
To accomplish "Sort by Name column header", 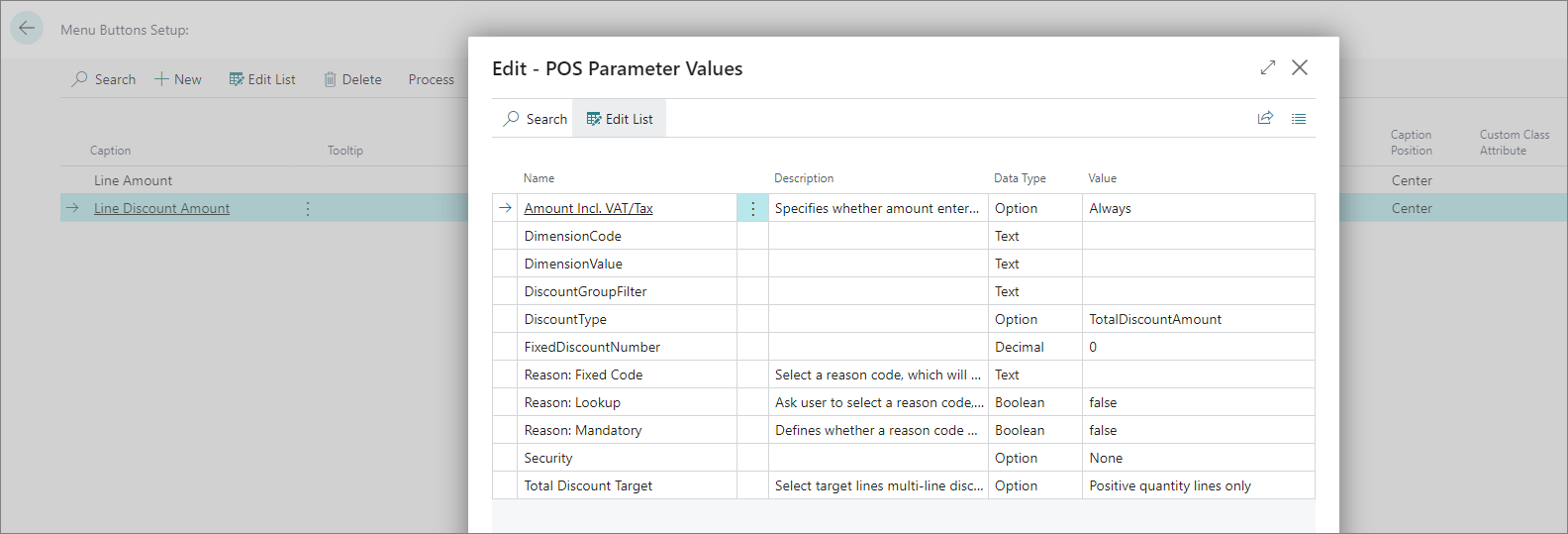I will [x=539, y=178].
